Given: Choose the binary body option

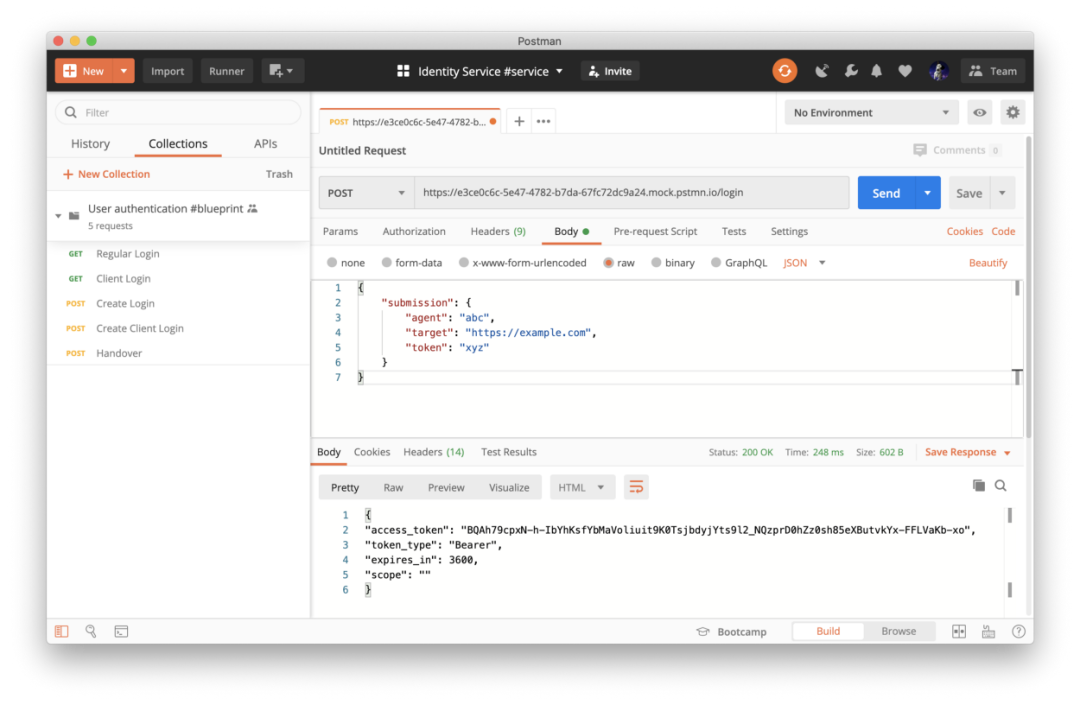Looking at the screenshot, I should point(672,263).
